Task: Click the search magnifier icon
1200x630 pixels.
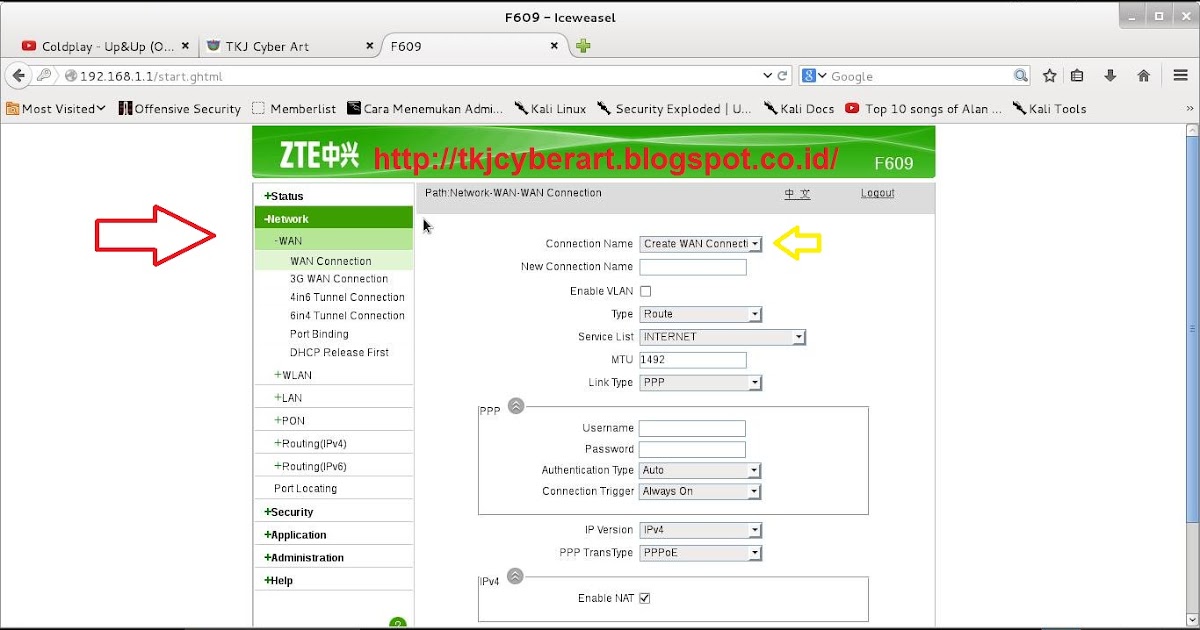Action: 1021,76
